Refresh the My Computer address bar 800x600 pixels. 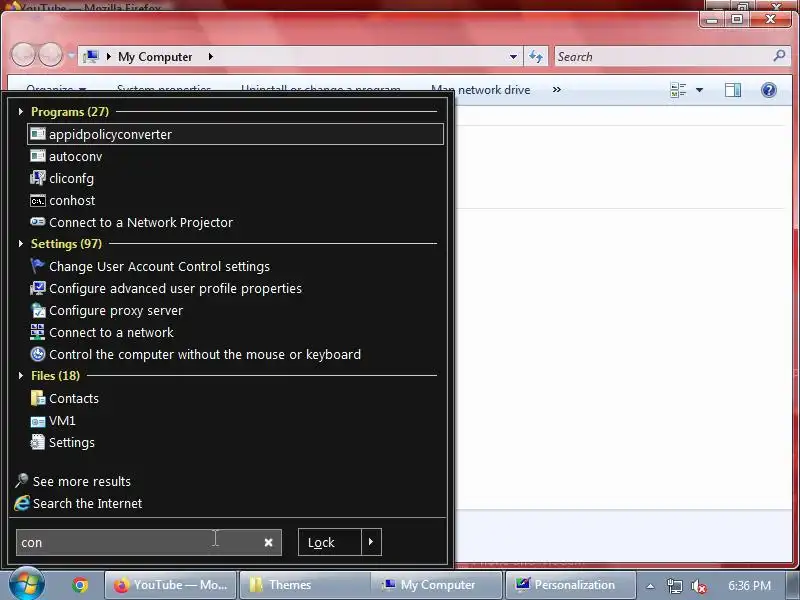click(x=536, y=56)
